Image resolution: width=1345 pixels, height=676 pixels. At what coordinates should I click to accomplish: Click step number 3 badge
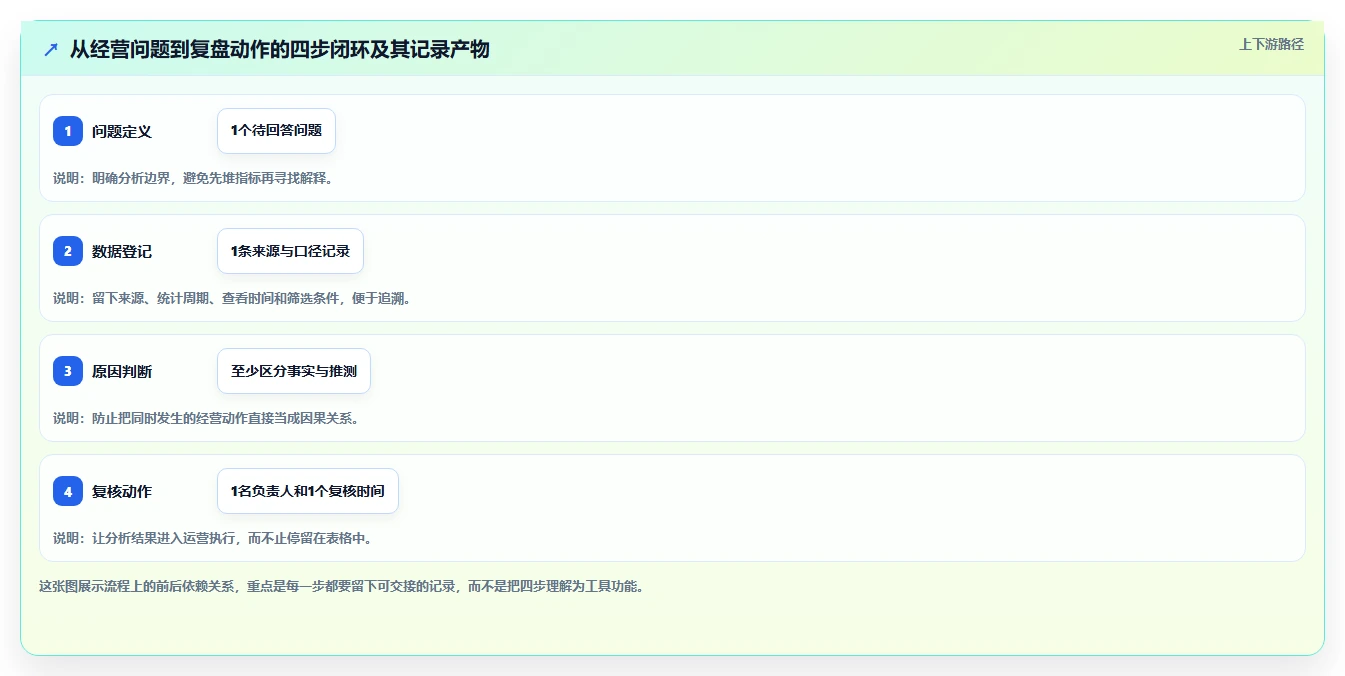68,371
